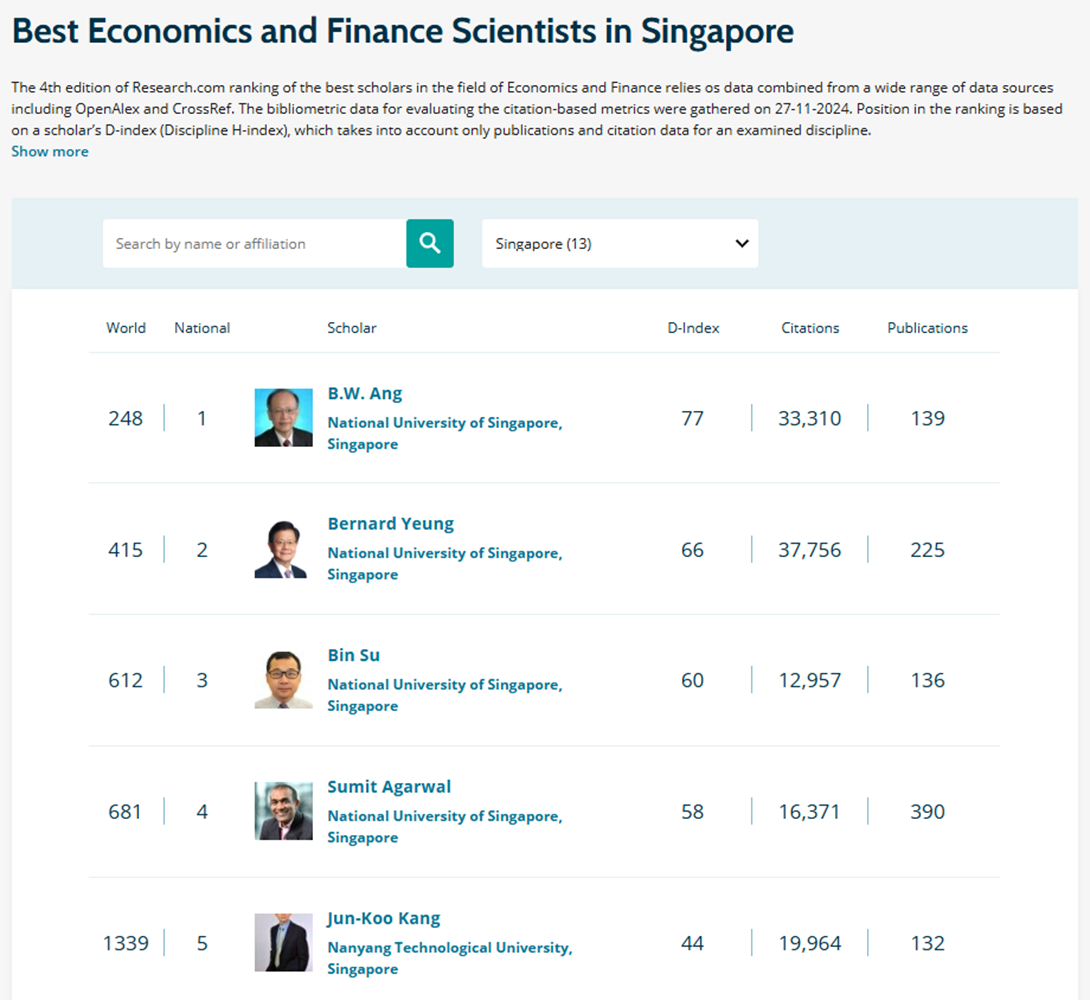1090x1000 pixels.
Task: Open Jun-Koo Kang scholar profile
Action: (384, 918)
